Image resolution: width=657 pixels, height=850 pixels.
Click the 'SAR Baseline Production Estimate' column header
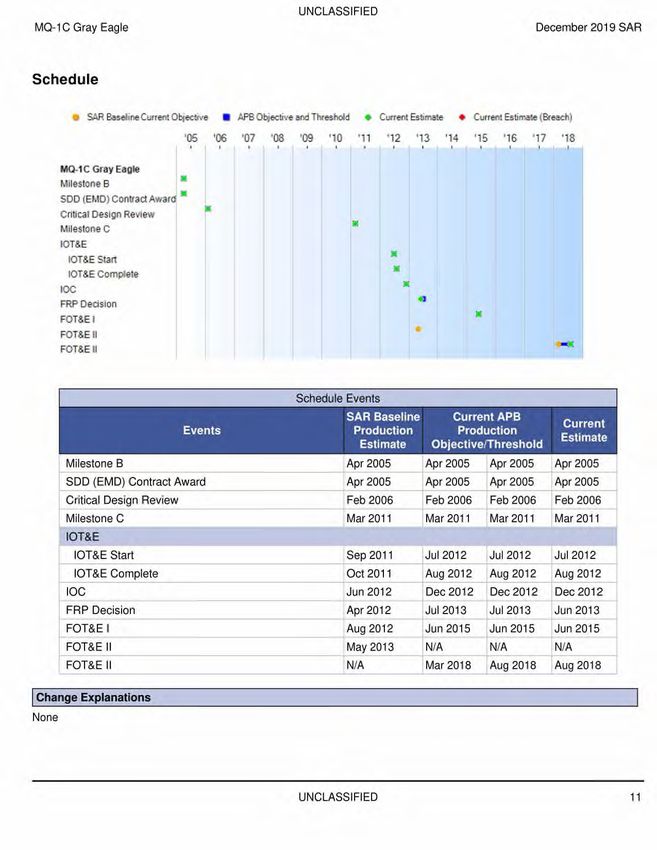pyautogui.click(x=383, y=430)
